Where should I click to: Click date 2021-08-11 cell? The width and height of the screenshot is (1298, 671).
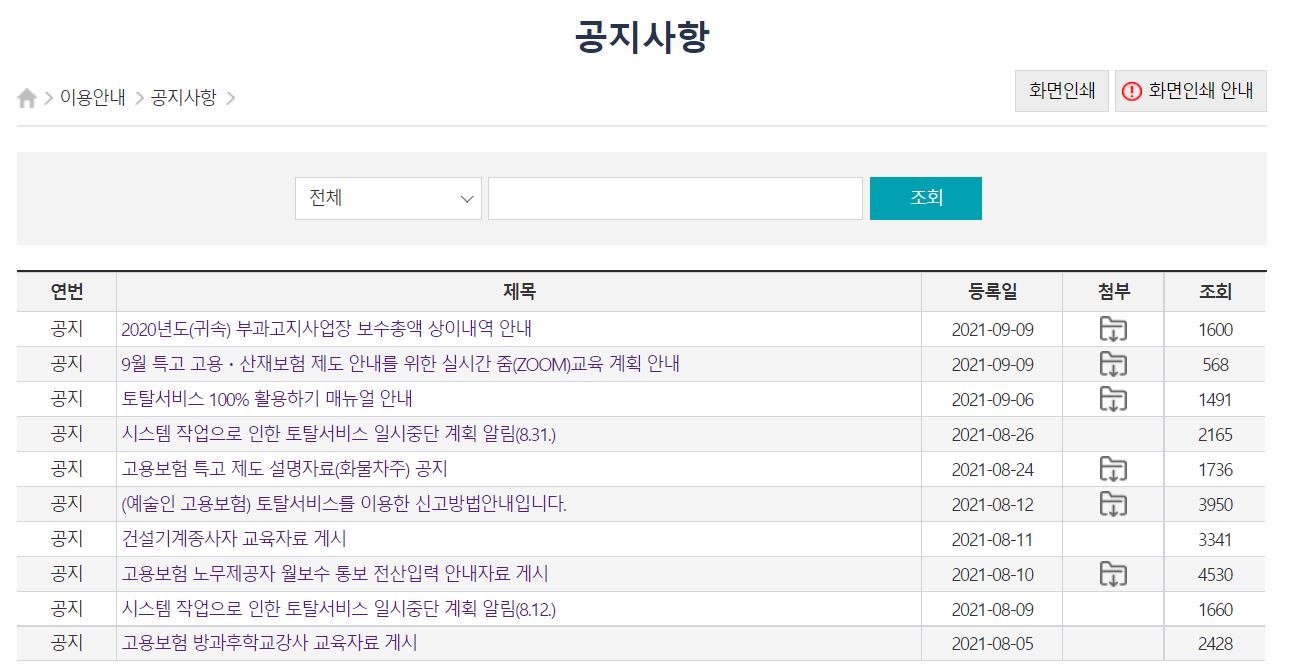coord(992,540)
